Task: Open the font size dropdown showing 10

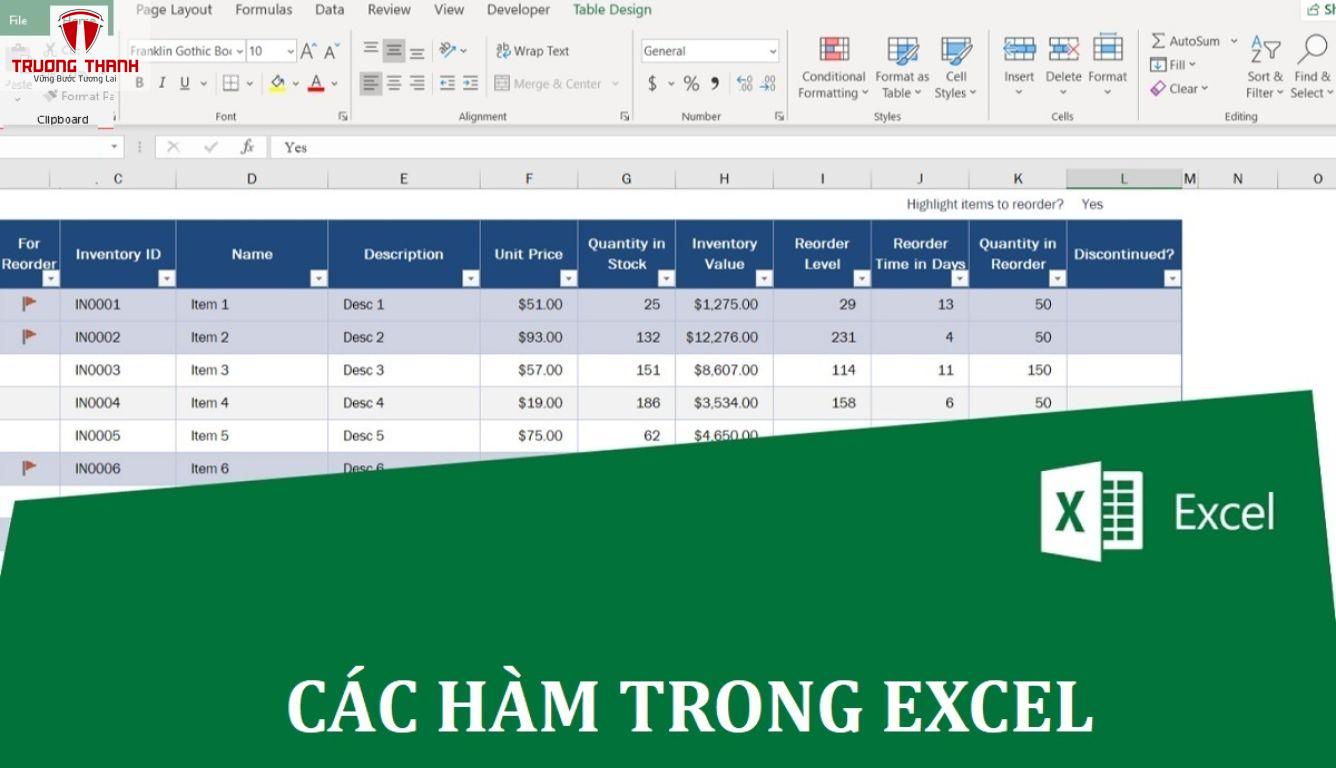Action: pyautogui.click(x=290, y=51)
